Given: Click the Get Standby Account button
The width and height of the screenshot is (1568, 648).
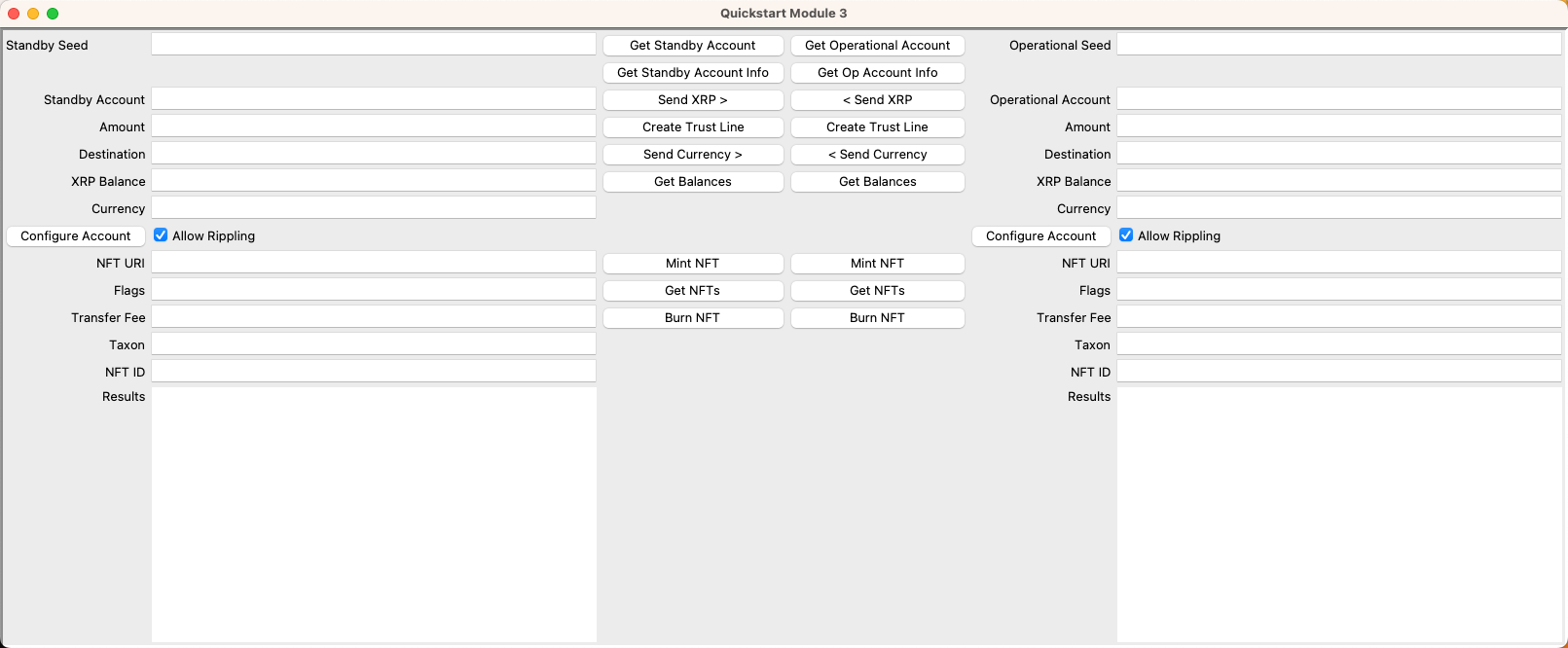Looking at the screenshot, I should (692, 46).
